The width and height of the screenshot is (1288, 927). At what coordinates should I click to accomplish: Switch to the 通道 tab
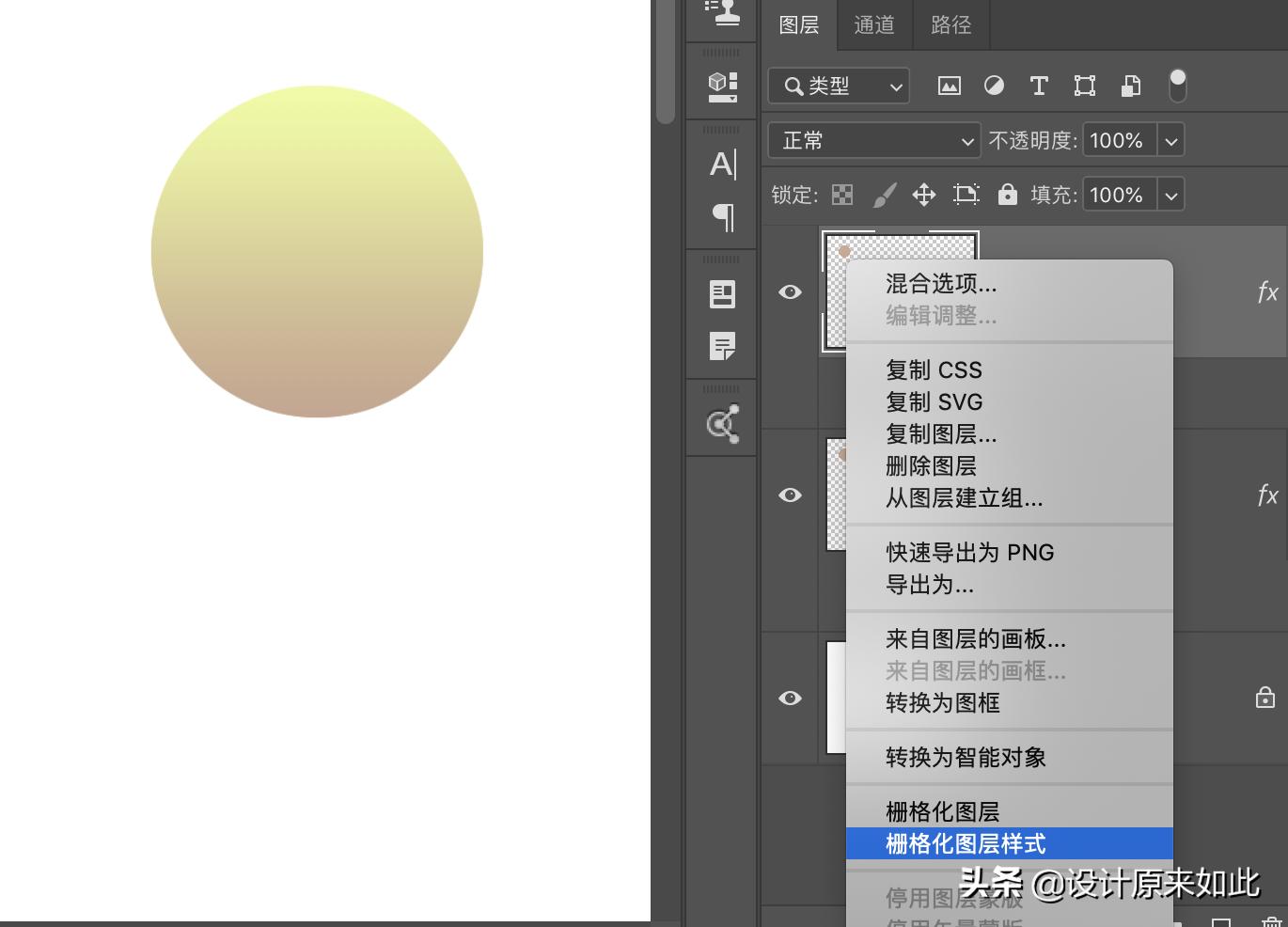click(x=873, y=25)
